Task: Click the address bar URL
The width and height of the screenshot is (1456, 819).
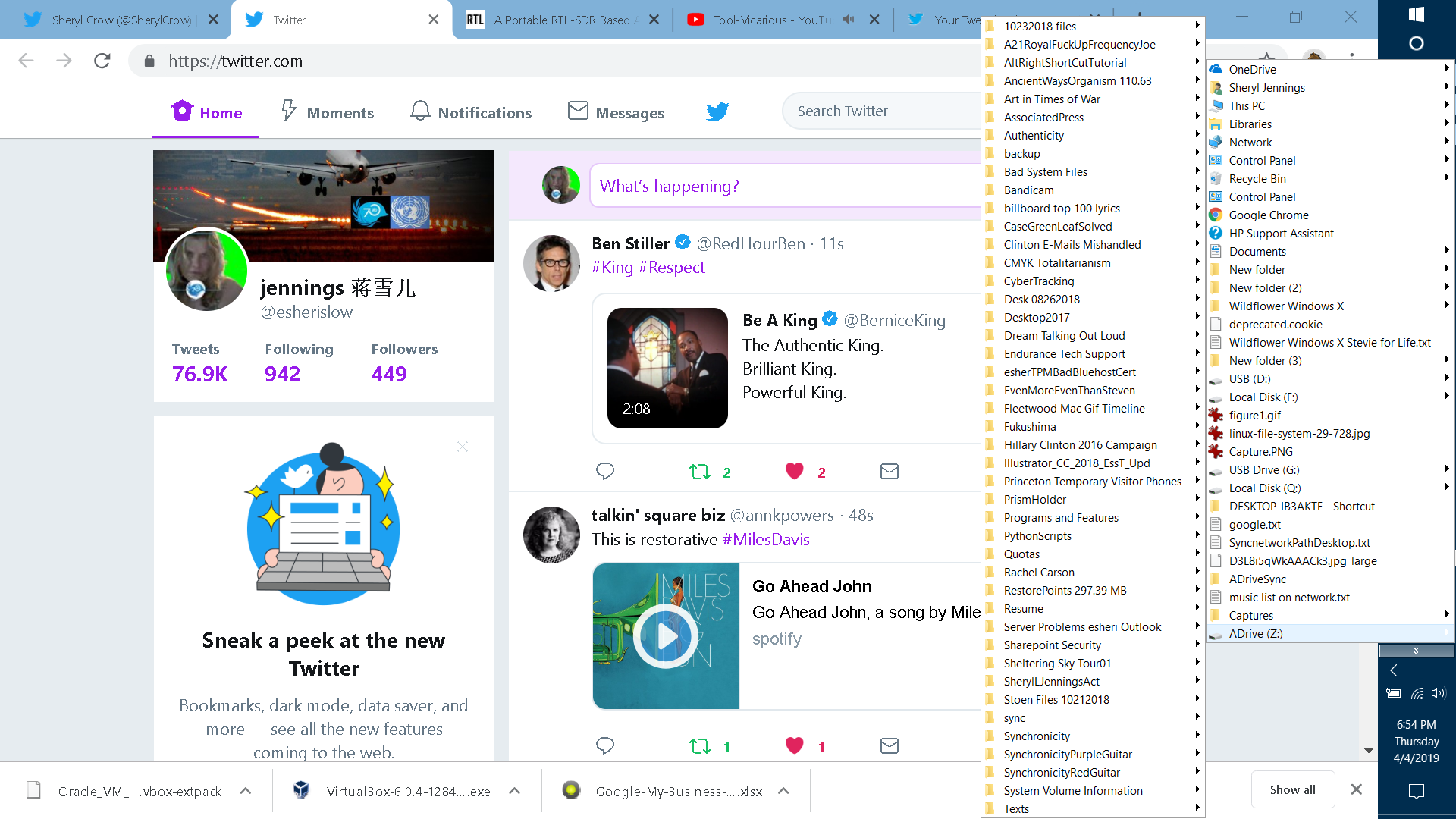Action: click(235, 61)
